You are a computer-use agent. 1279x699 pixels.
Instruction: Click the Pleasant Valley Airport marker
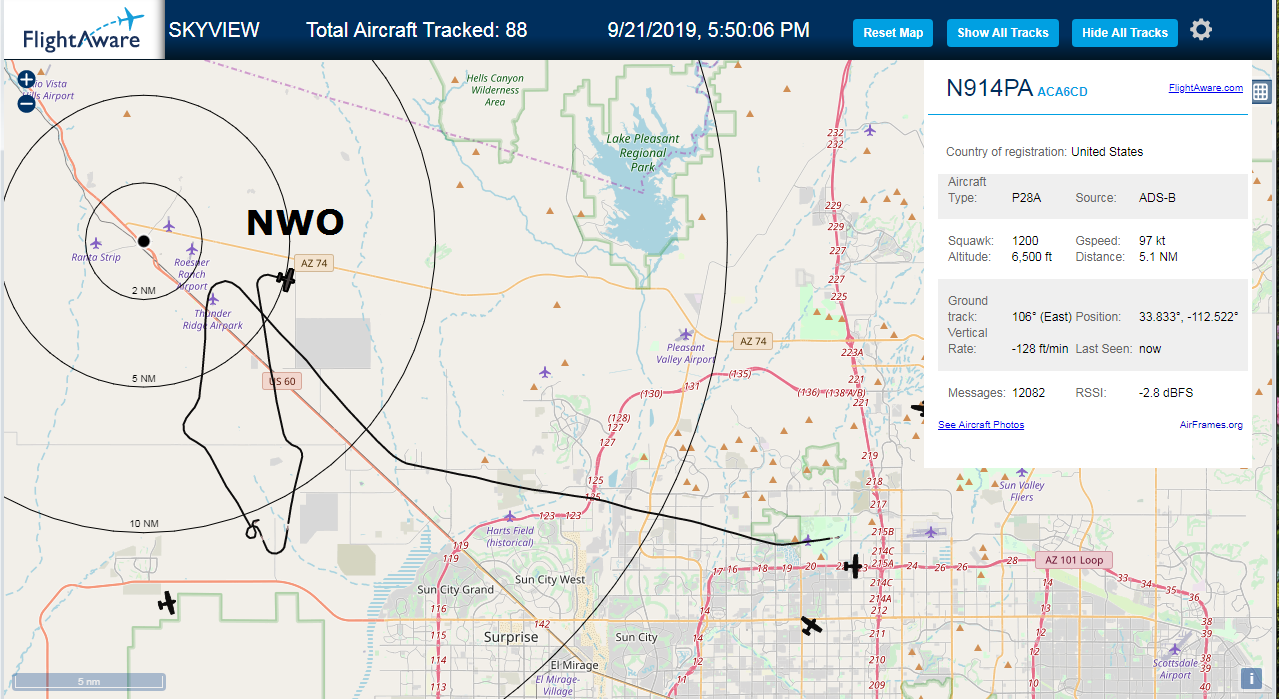coord(685,334)
